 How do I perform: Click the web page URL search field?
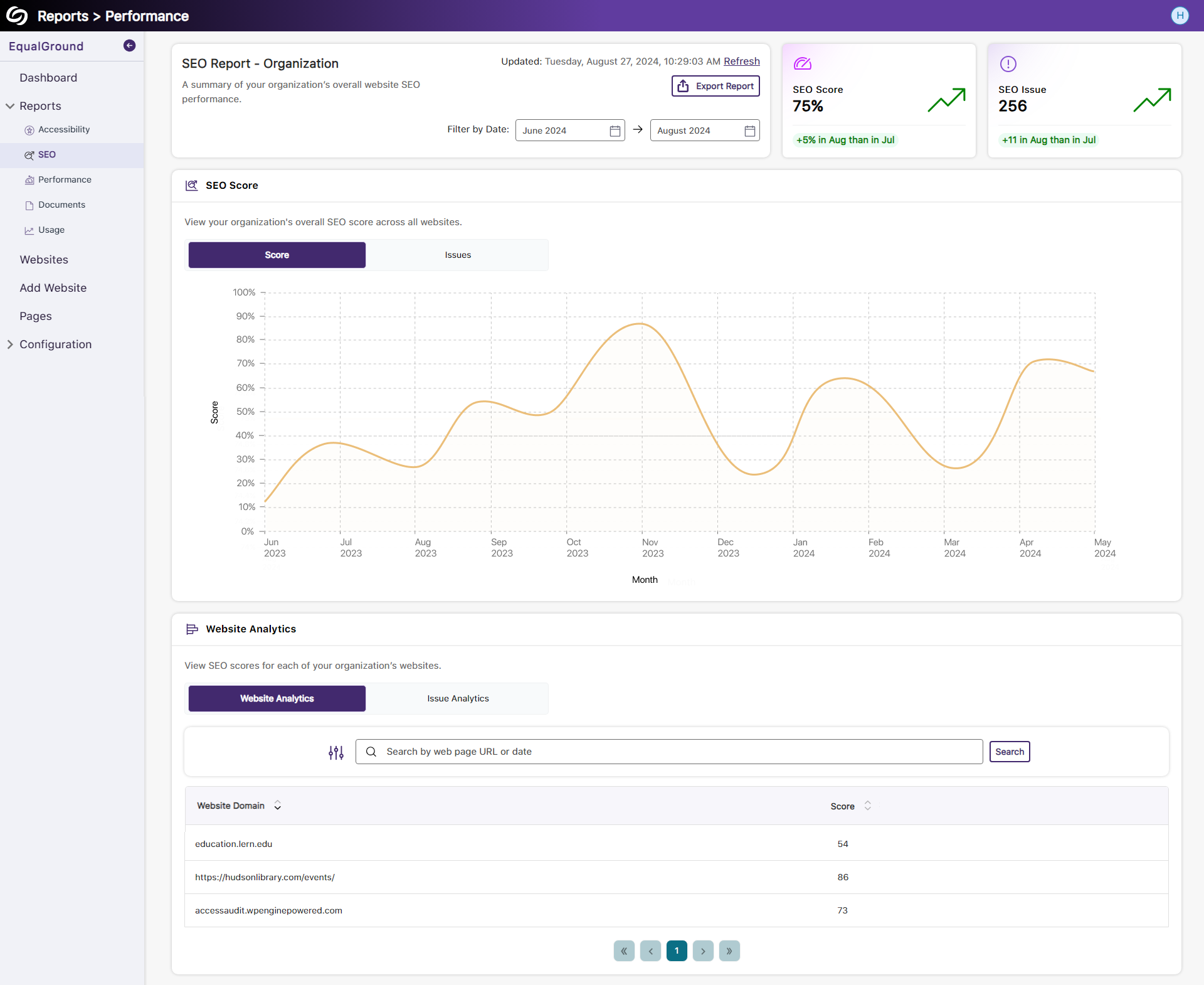(668, 752)
